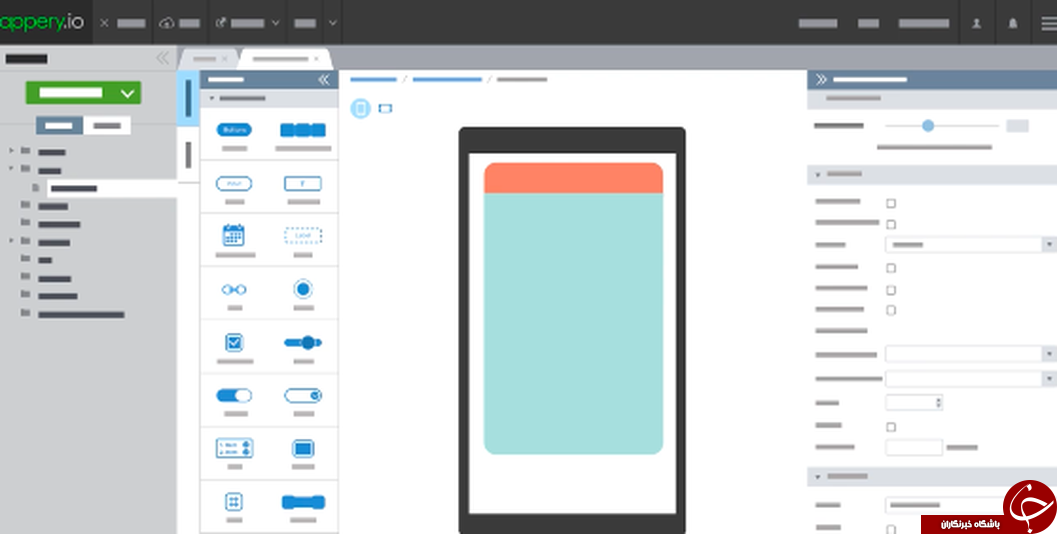Open the upper of two empty stacked dropdowns
The height and width of the screenshot is (534, 1057).
click(x=970, y=354)
